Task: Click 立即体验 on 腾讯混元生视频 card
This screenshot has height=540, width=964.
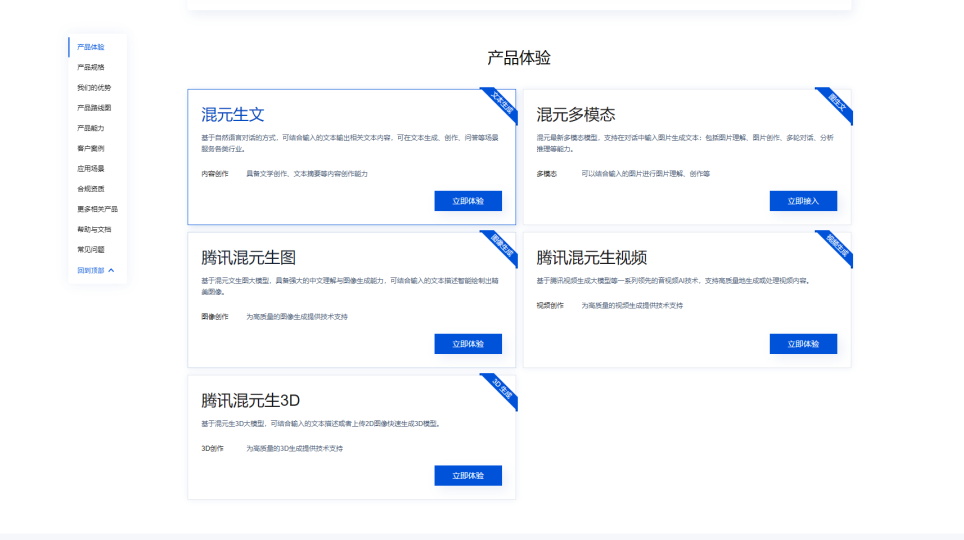Action: pyautogui.click(x=803, y=344)
